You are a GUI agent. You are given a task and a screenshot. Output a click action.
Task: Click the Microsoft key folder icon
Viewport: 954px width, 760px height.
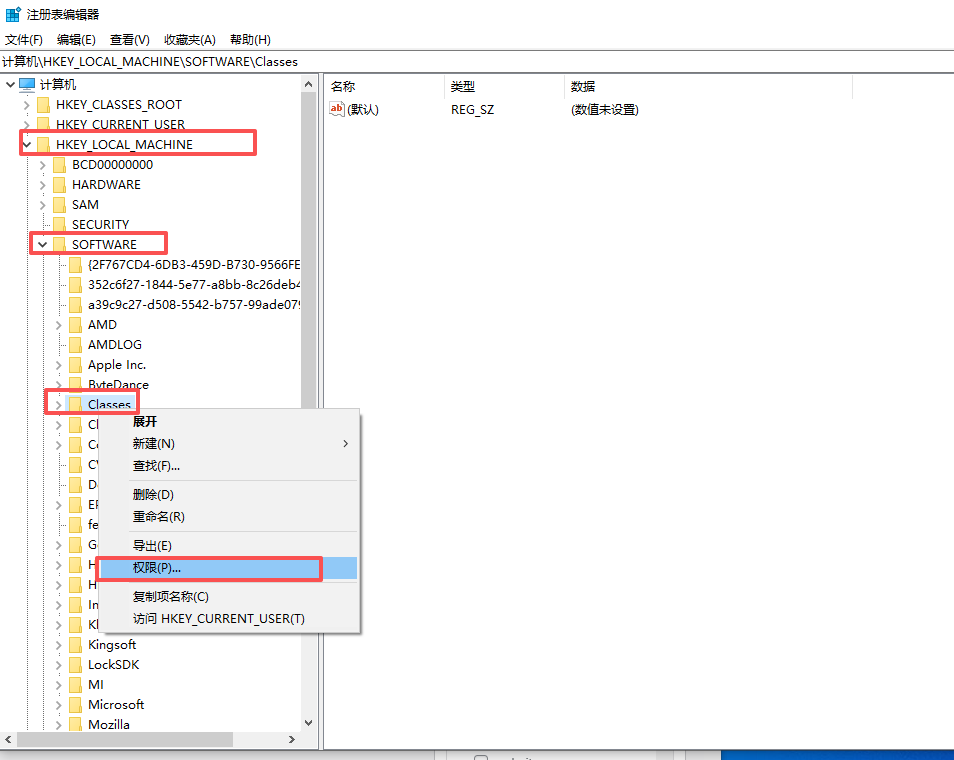78,704
